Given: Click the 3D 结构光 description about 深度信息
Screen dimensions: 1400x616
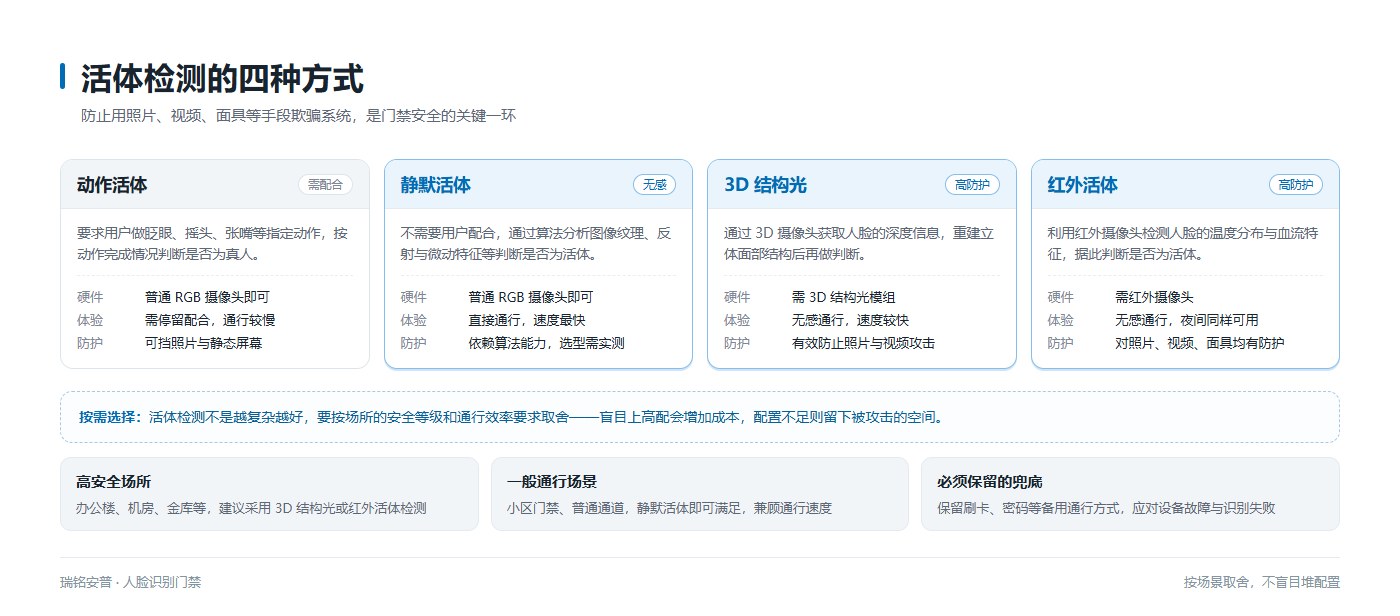Looking at the screenshot, I should (859, 243).
